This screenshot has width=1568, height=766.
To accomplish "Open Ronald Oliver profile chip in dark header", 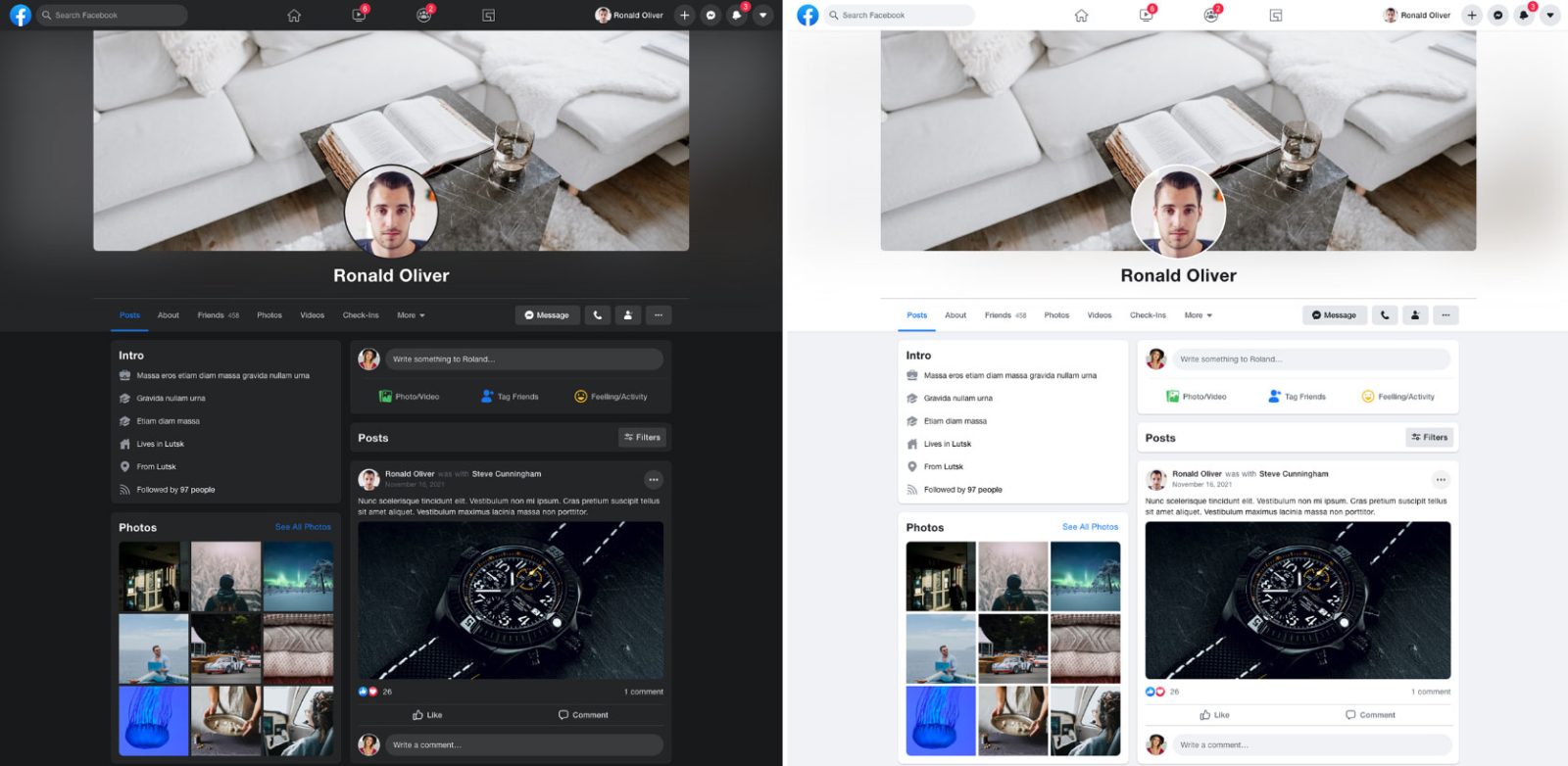I will point(629,15).
